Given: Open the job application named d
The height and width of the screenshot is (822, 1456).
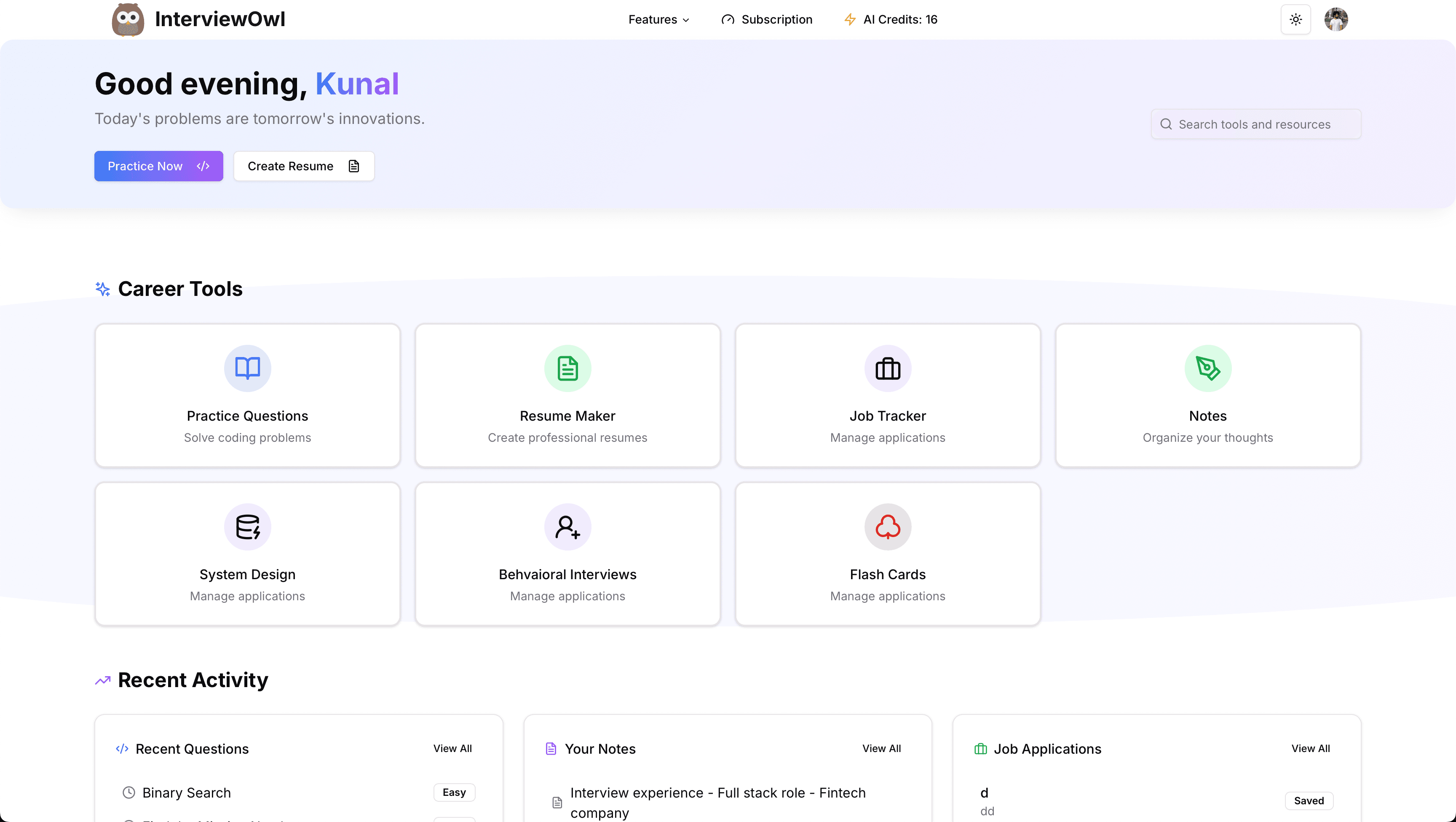Looking at the screenshot, I should coord(984,792).
